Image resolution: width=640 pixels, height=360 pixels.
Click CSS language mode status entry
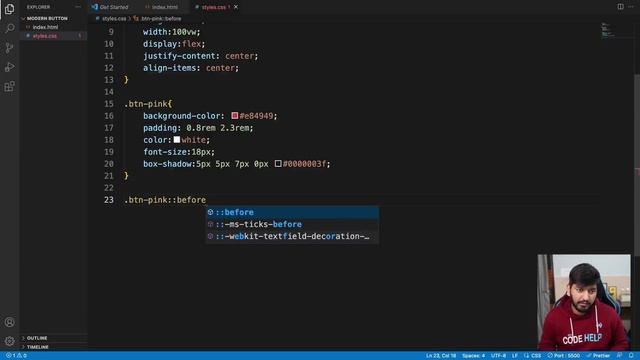[533, 356]
